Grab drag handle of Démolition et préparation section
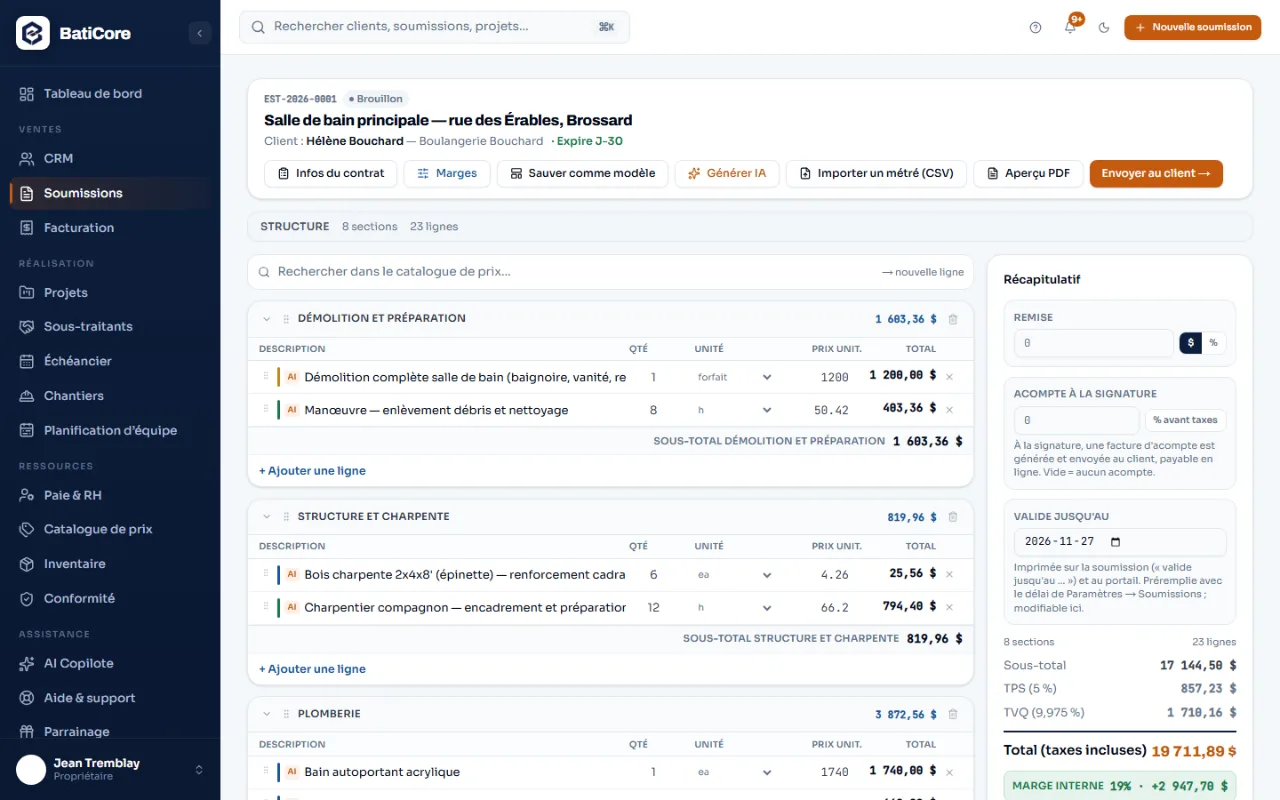1280x800 pixels. (286, 319)
